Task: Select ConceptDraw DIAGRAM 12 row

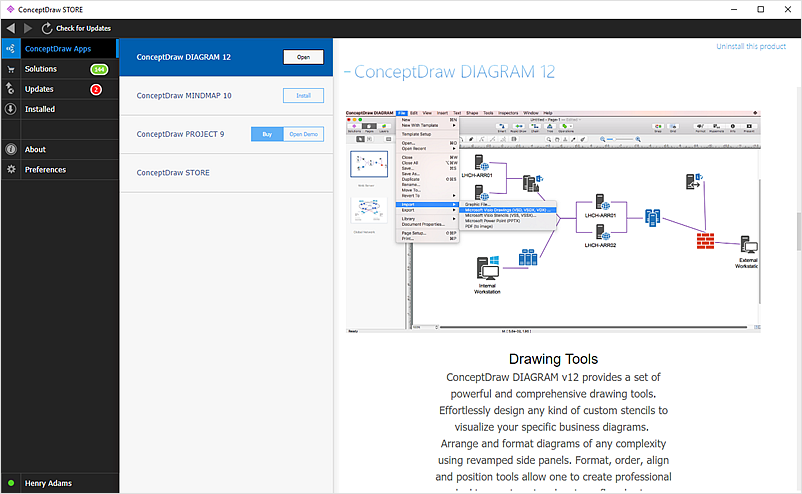Action: pos(226,57)
